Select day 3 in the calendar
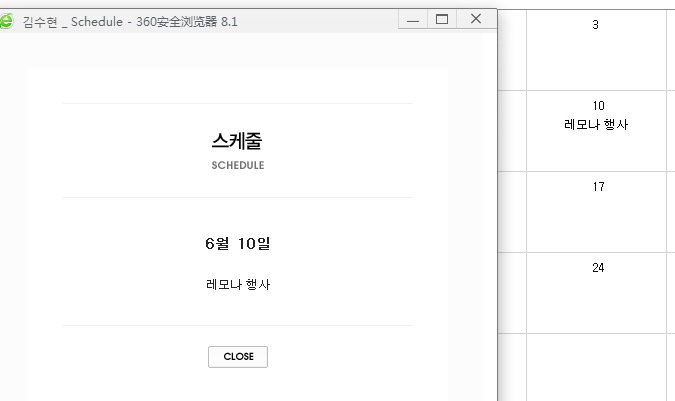Image resolution: width=675 pixels, height=401 pixels. [595, 25]
